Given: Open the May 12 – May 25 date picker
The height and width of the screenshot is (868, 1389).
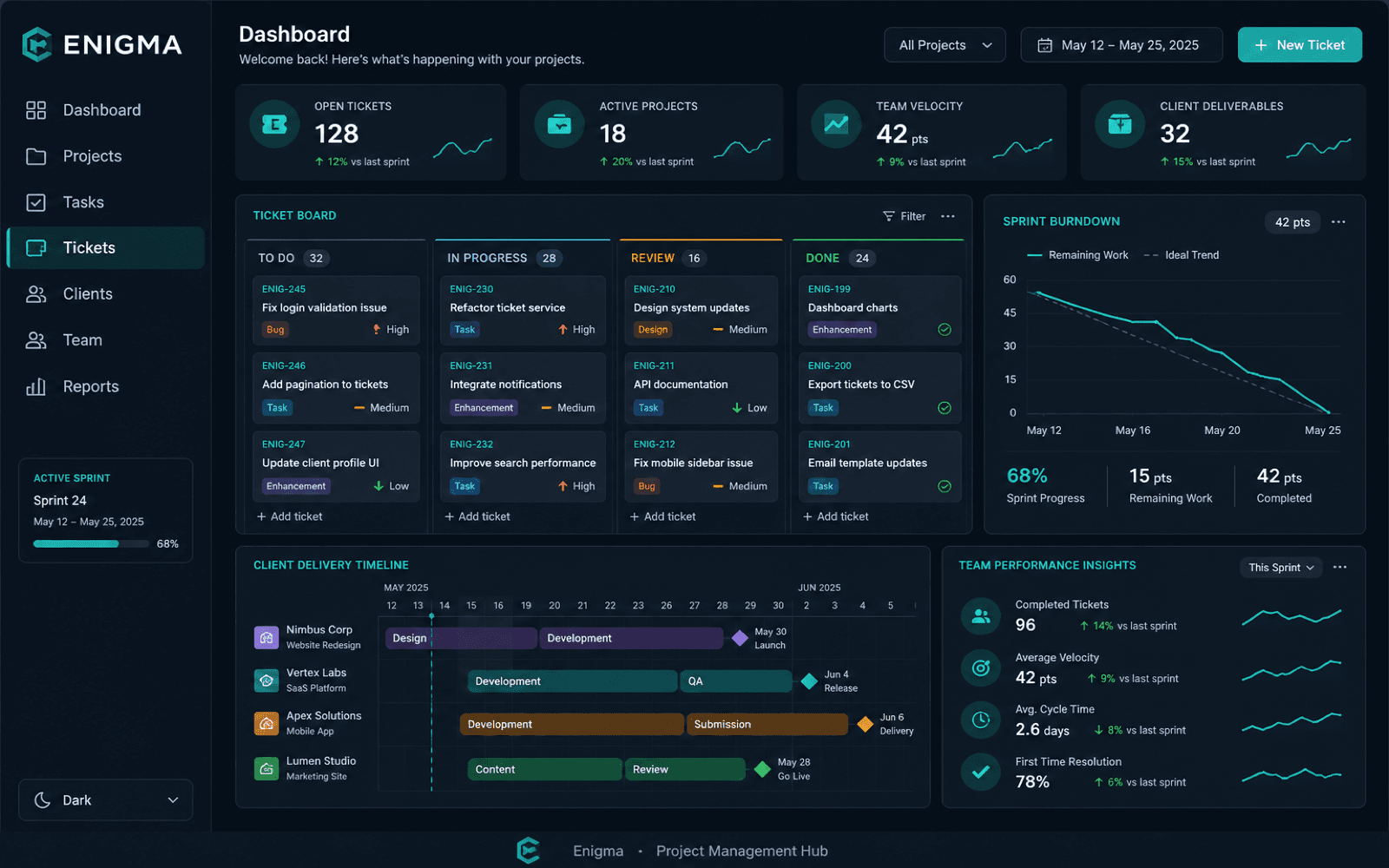Looking at the screenshot, I should tap(1122, 45).
